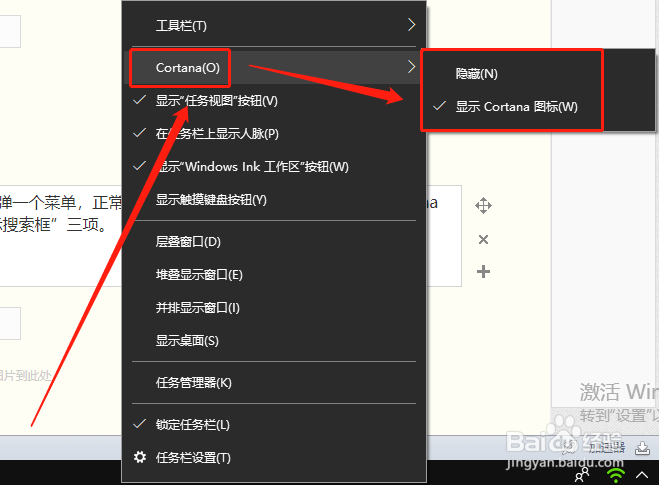Click the People icon in system tray

click(582, 475)
